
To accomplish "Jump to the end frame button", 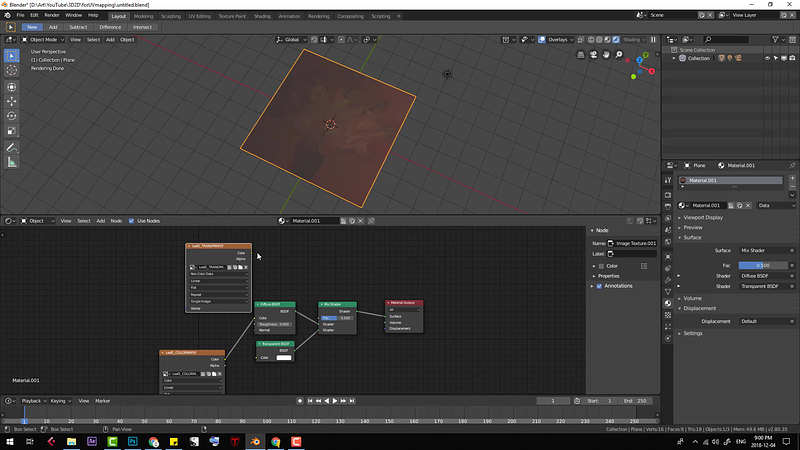I will [352, 401].
